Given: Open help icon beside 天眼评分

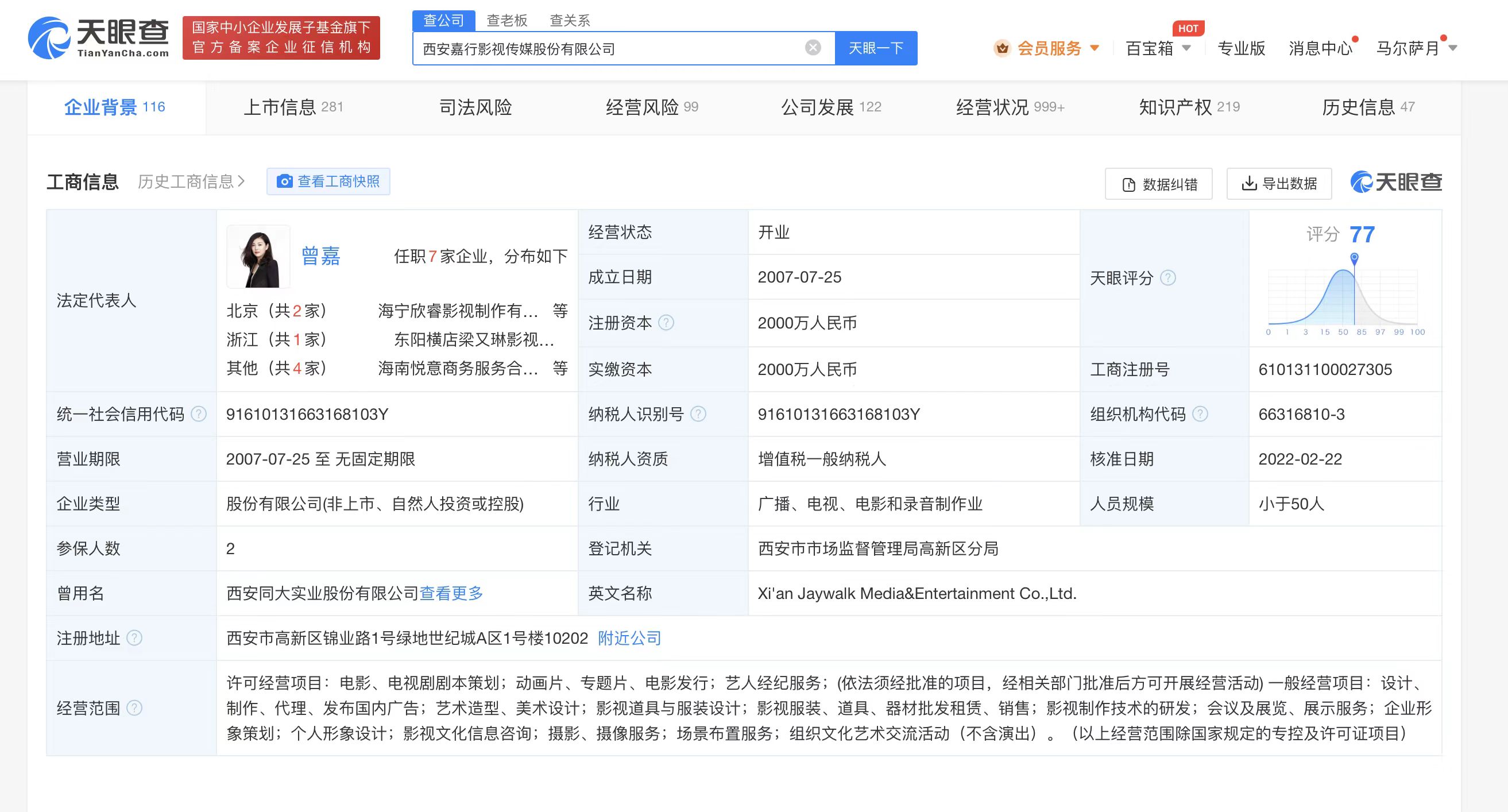Looking at the screenshot, I should coord(1168,277).
